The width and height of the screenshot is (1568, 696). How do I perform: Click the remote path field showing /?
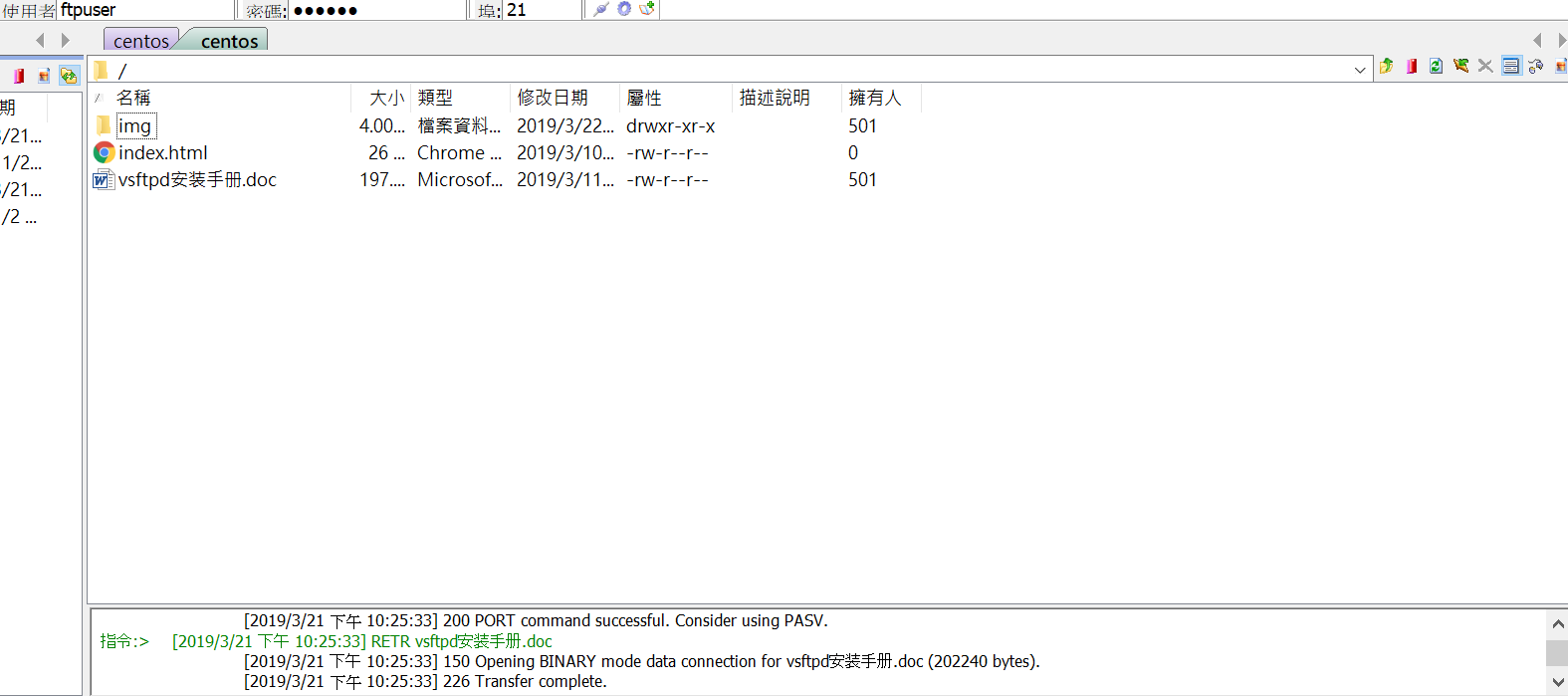(732, 71)
